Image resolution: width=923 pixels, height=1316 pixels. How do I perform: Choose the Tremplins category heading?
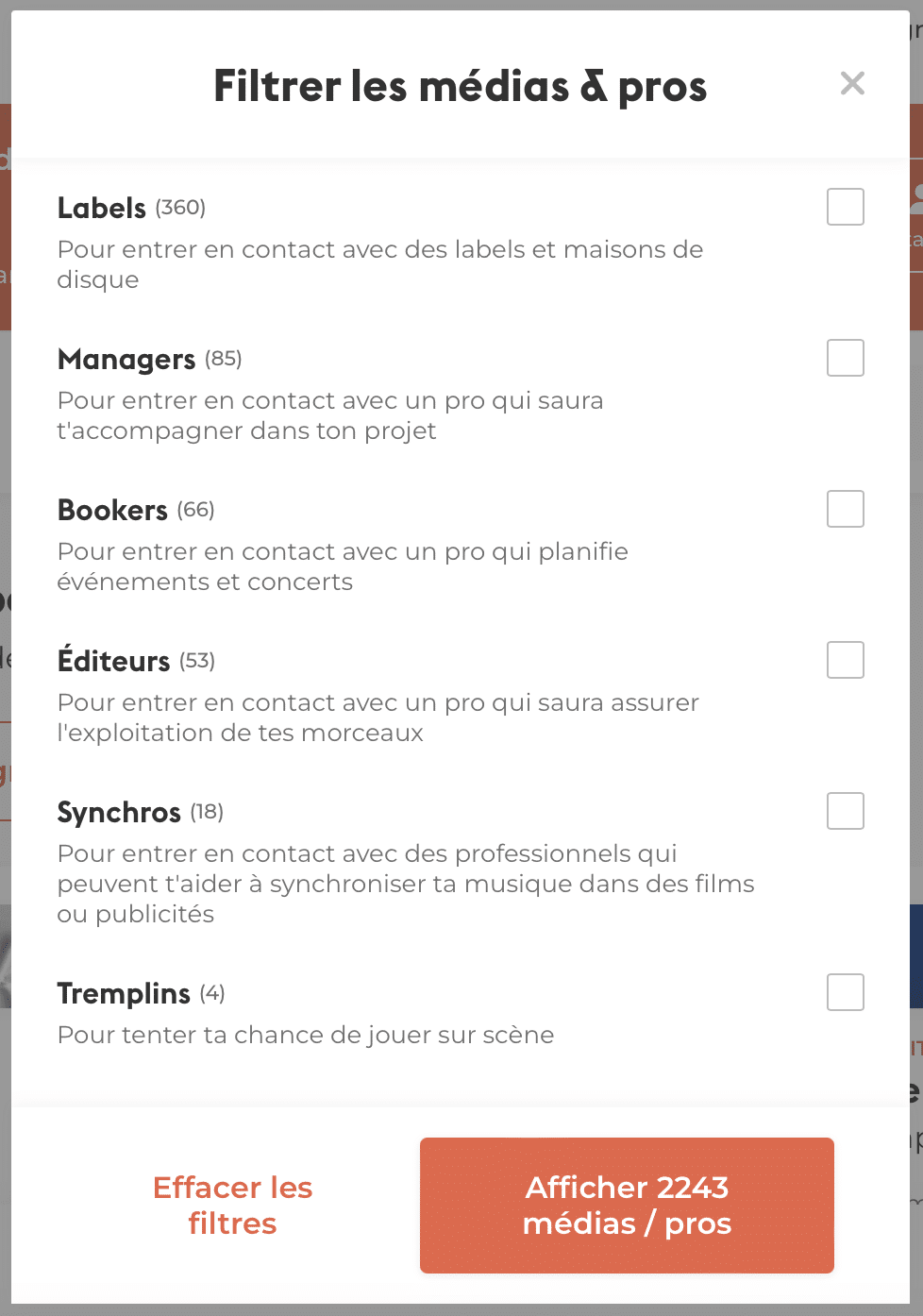[x=124, y=994]
